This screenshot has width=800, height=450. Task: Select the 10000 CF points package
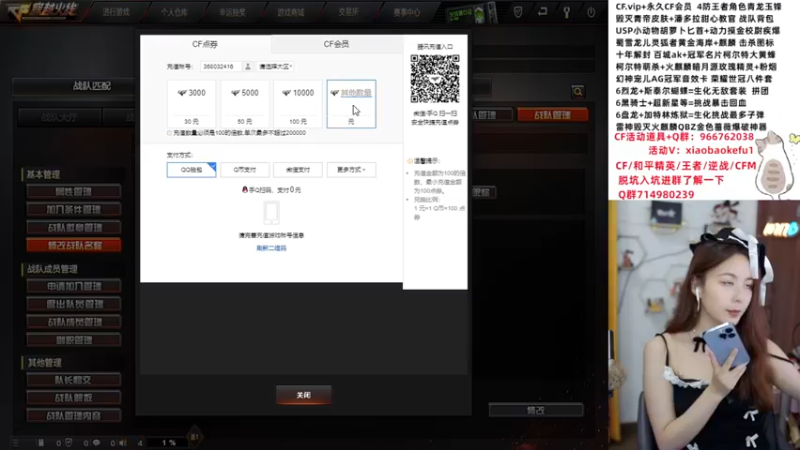coord(298,104)
